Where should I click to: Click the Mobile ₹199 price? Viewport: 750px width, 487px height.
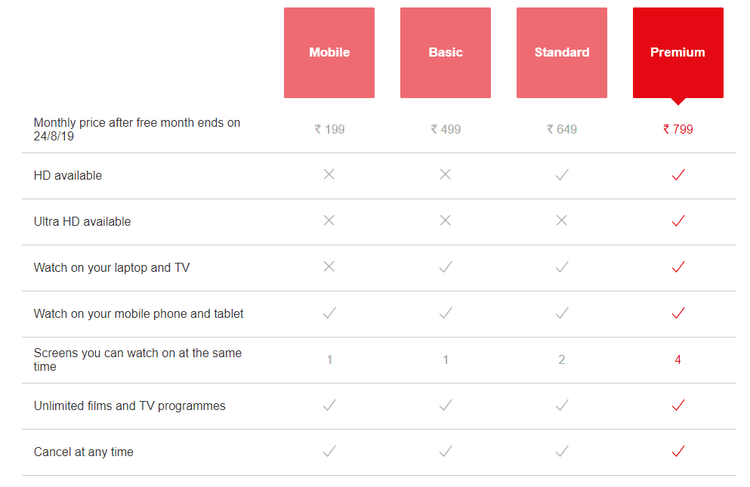(x=329, y=129)
